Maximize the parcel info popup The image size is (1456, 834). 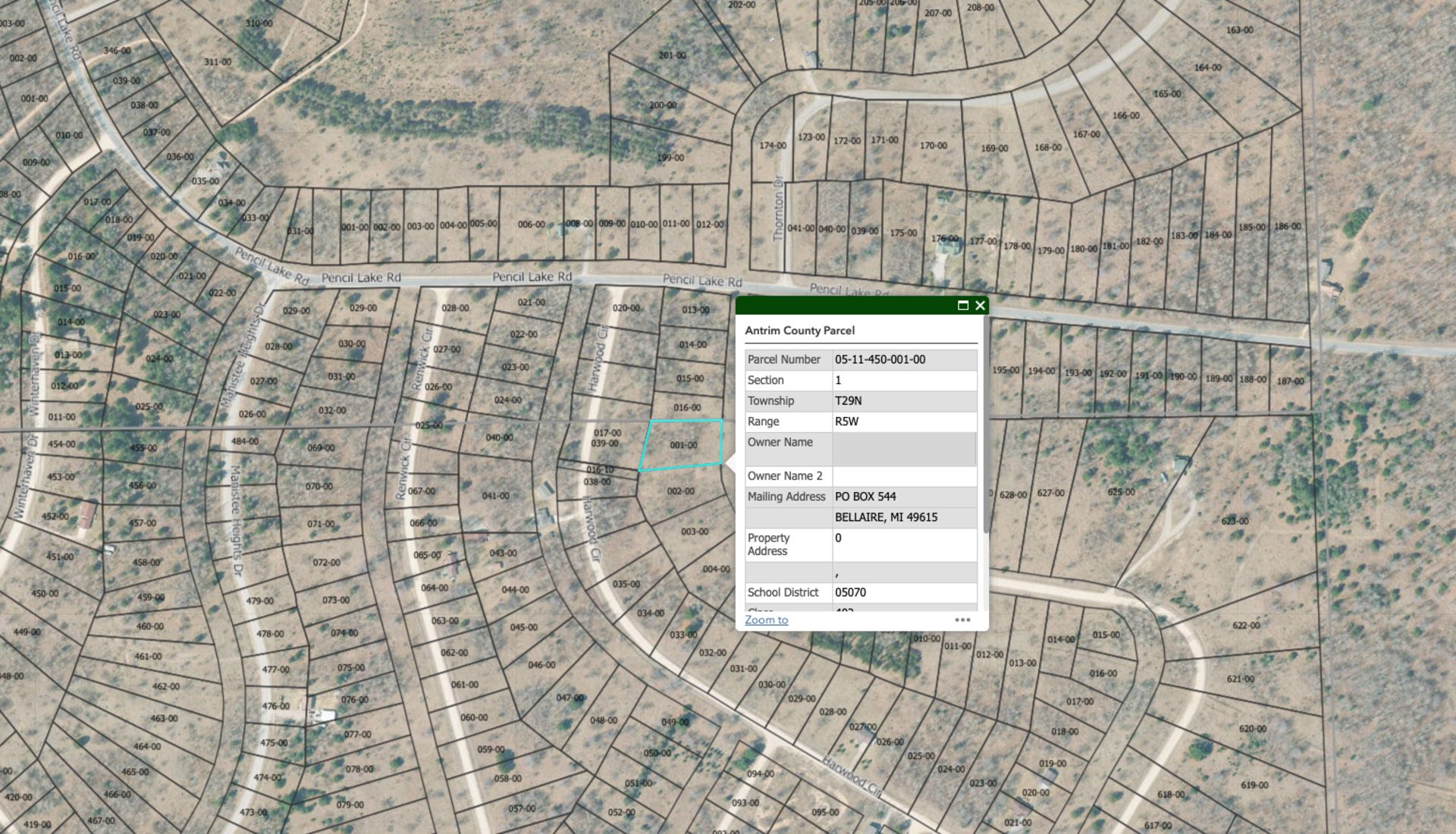(x=963, y=306)
